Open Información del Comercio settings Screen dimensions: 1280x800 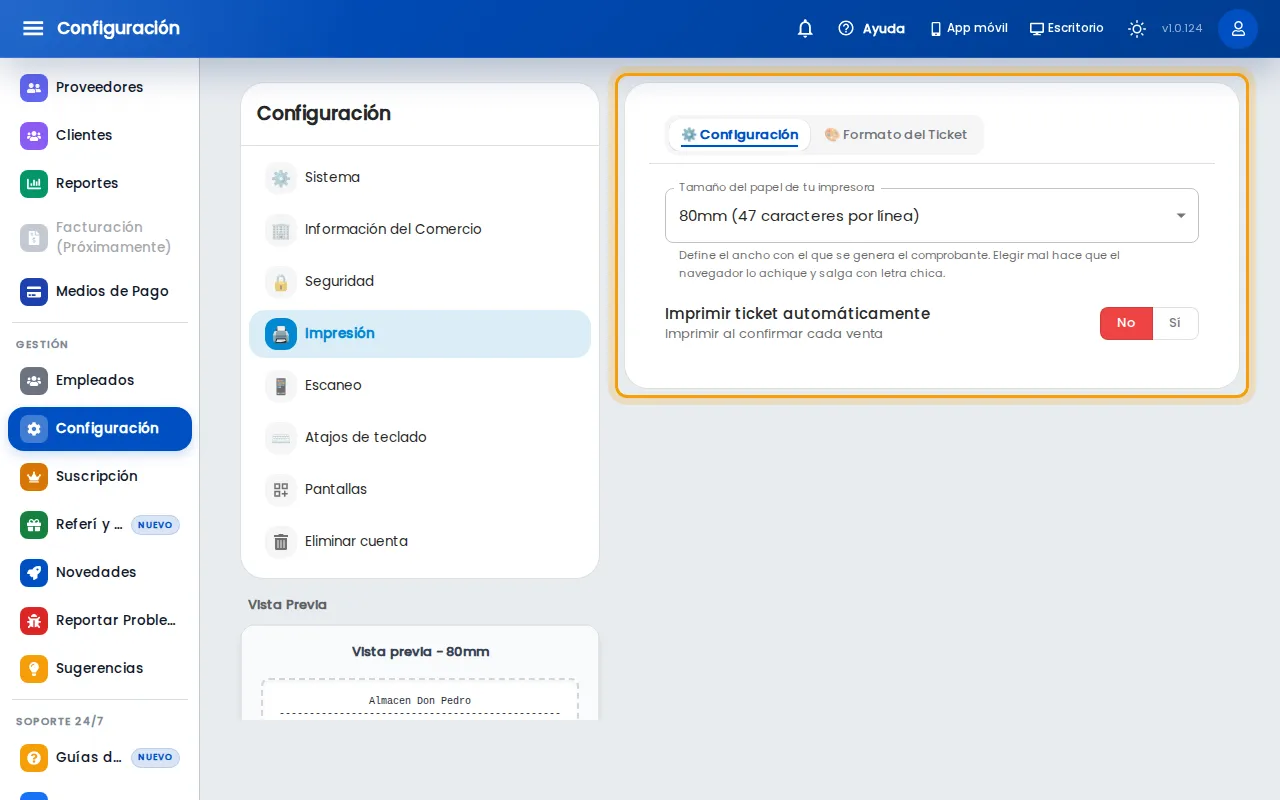[x=420, y=229]
